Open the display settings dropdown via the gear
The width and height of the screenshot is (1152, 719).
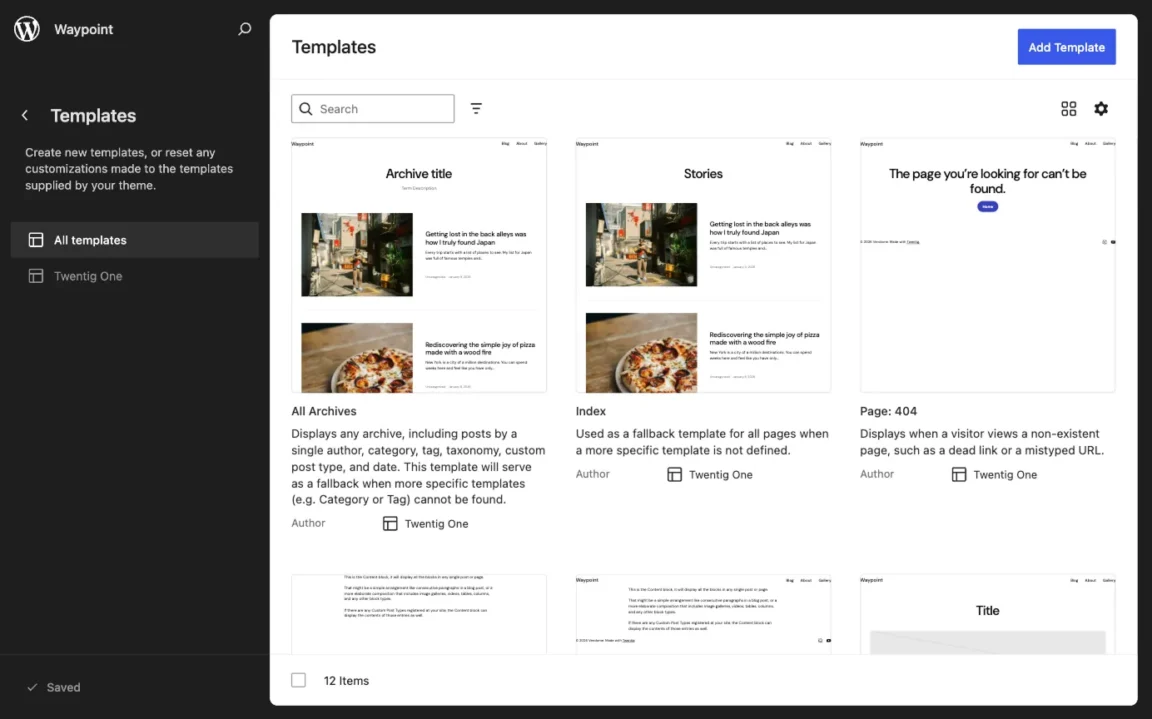(1101, 108)
